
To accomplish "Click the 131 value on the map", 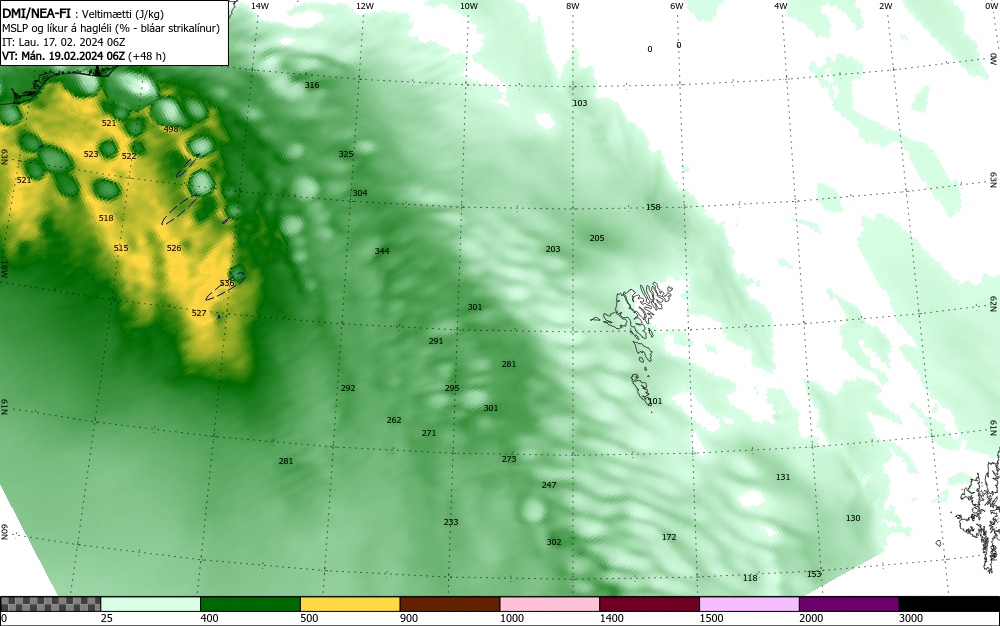I will (783, 477).
